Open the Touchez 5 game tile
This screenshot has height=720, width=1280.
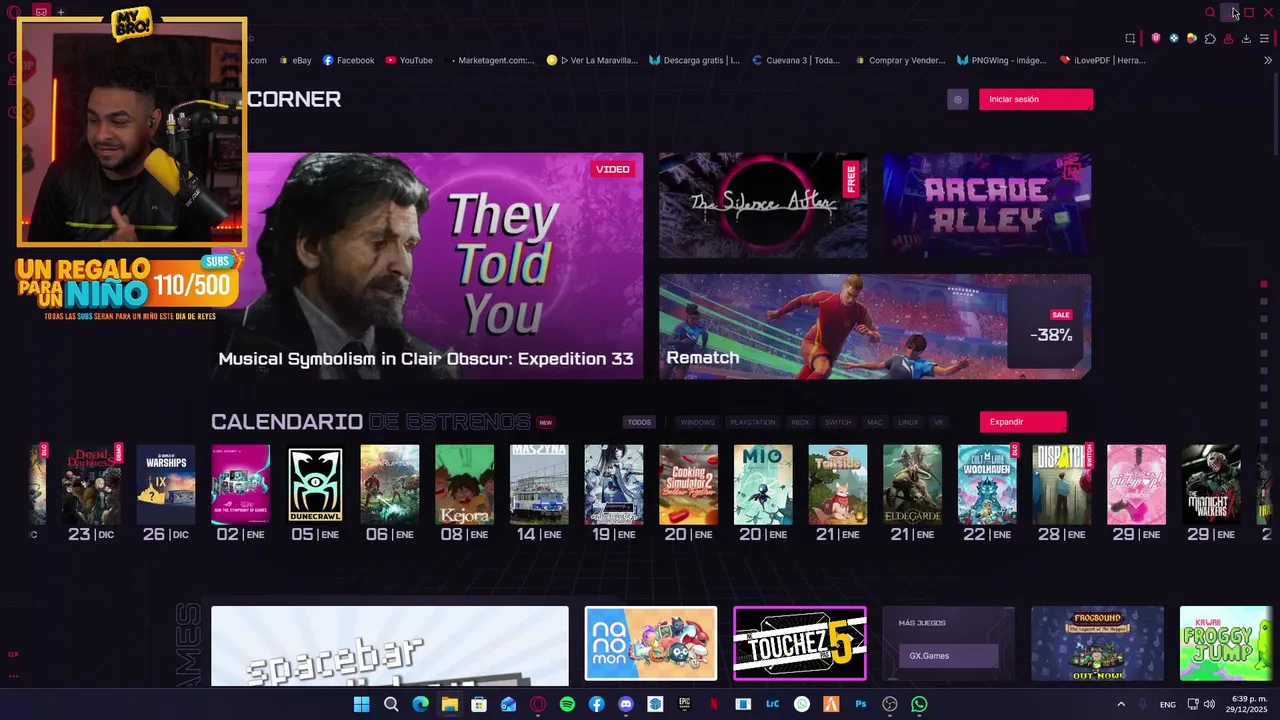point(800,643)
